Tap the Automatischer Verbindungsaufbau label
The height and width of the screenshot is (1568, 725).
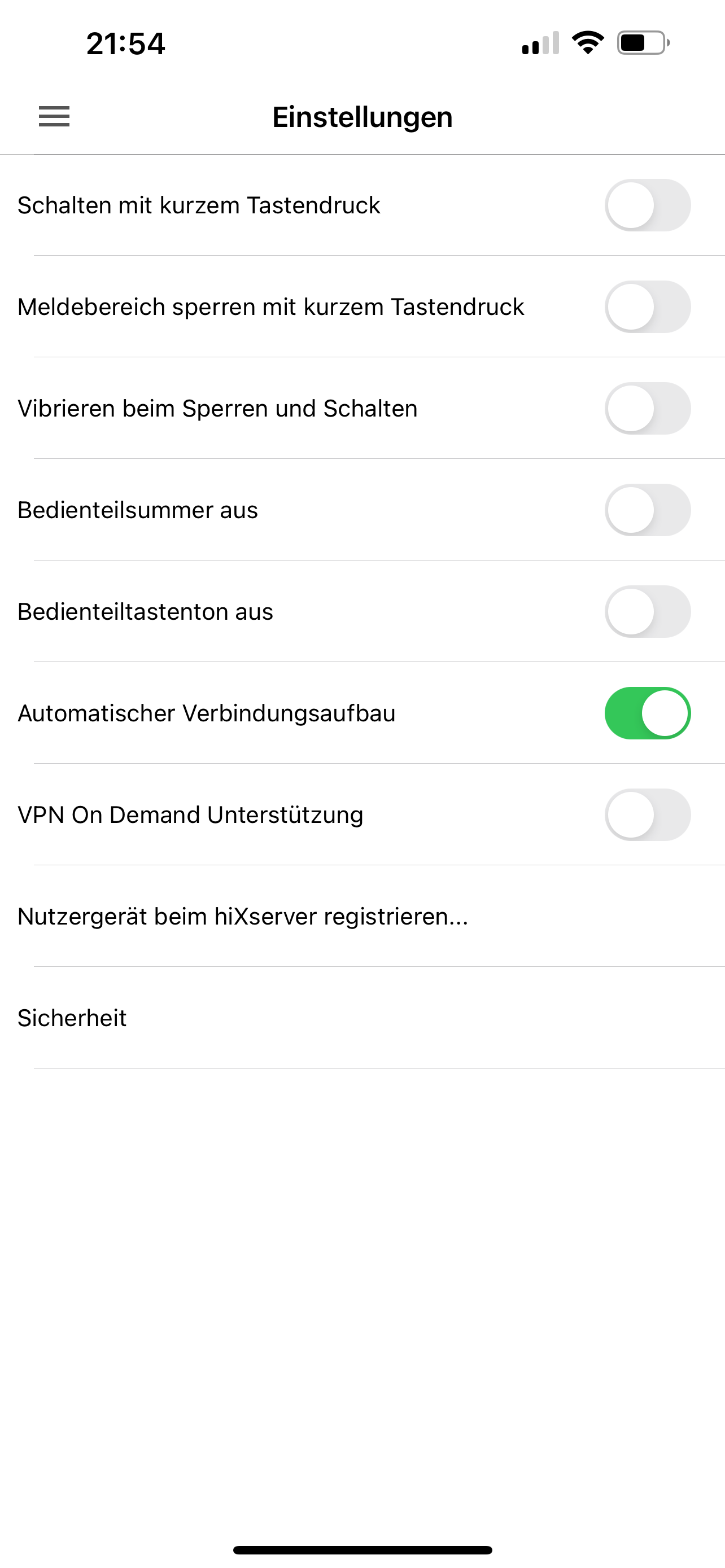(x=206, y=713)
